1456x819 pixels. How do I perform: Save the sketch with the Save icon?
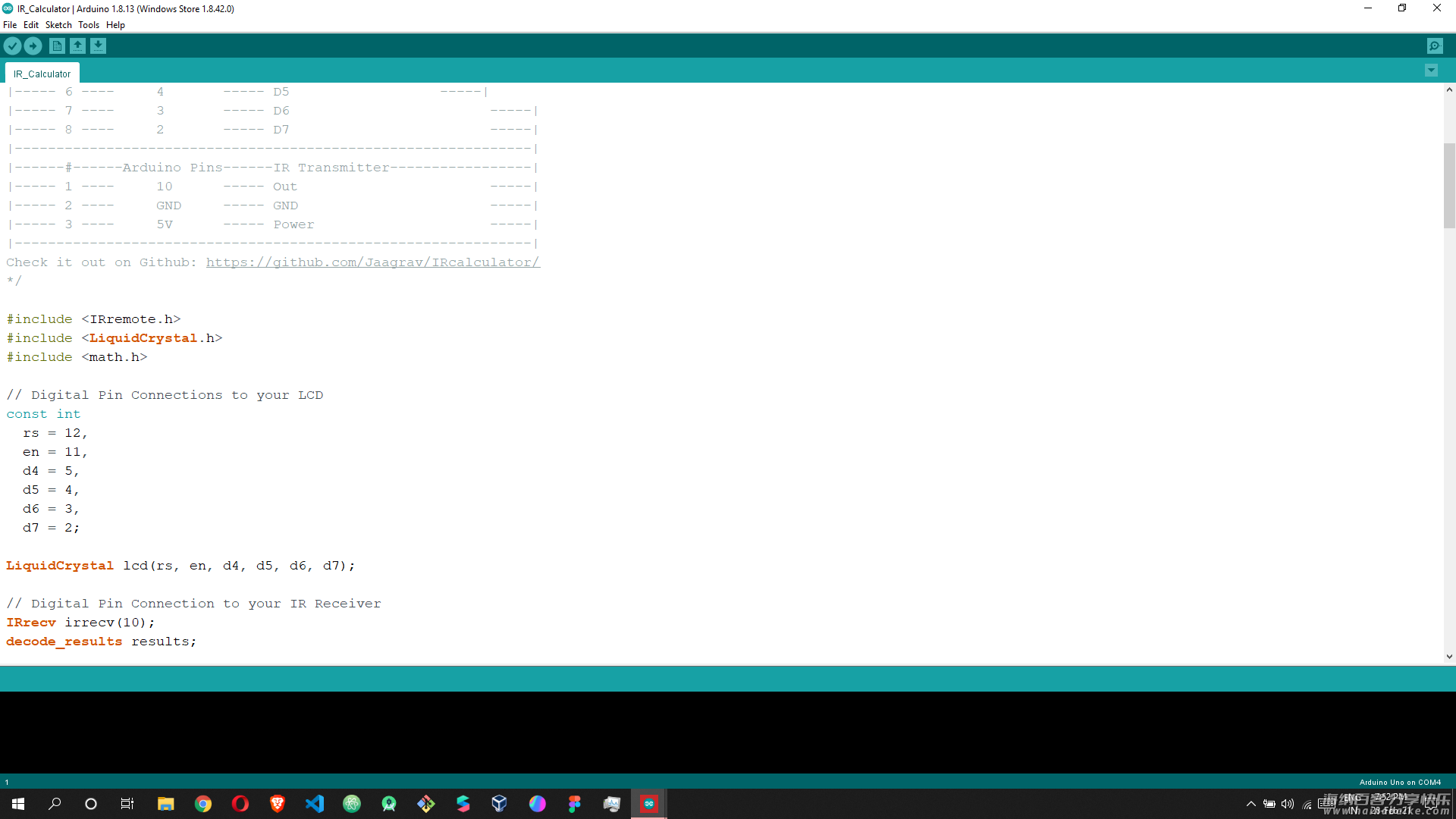tap(98, 46)
